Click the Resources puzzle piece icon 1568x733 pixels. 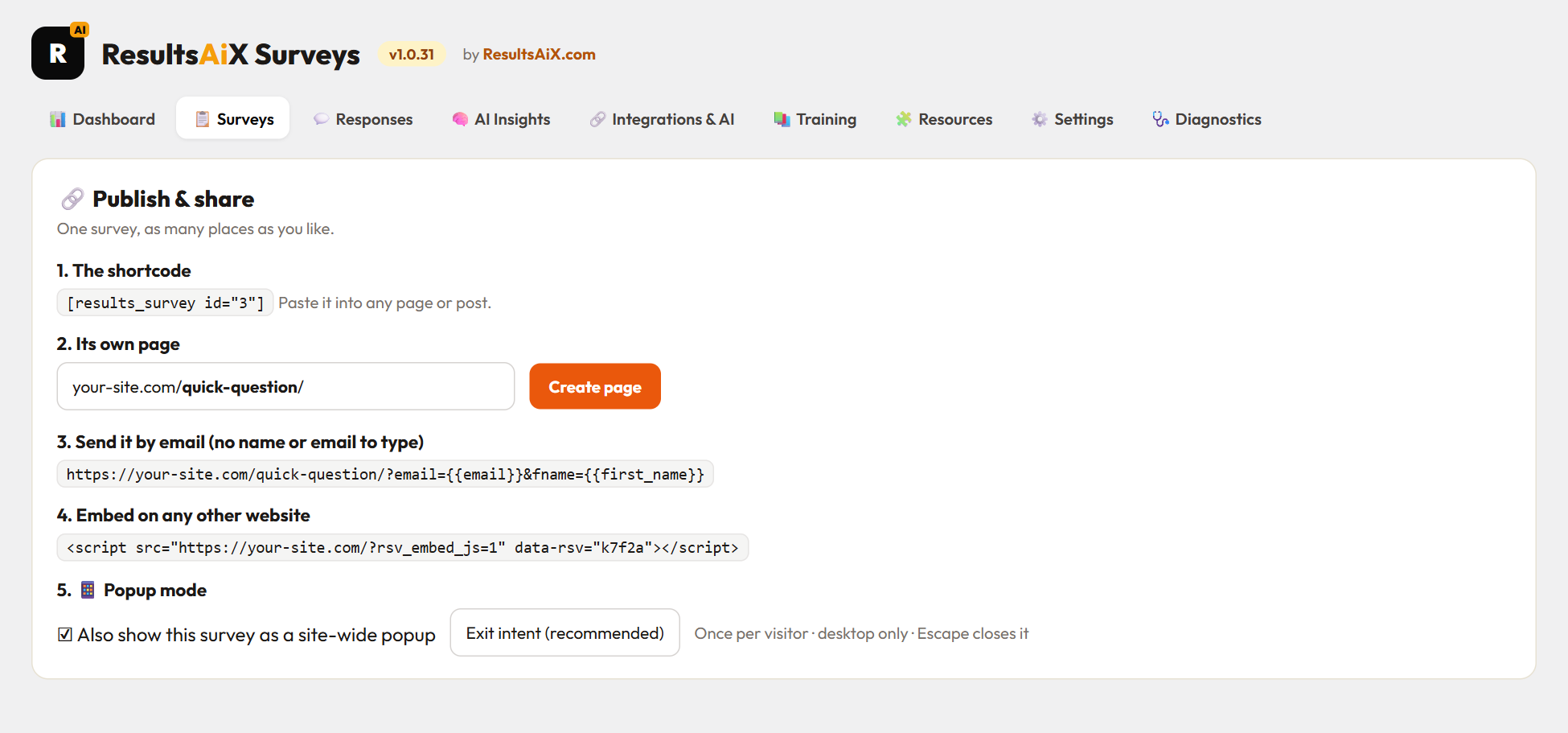(x=904, y=119)
